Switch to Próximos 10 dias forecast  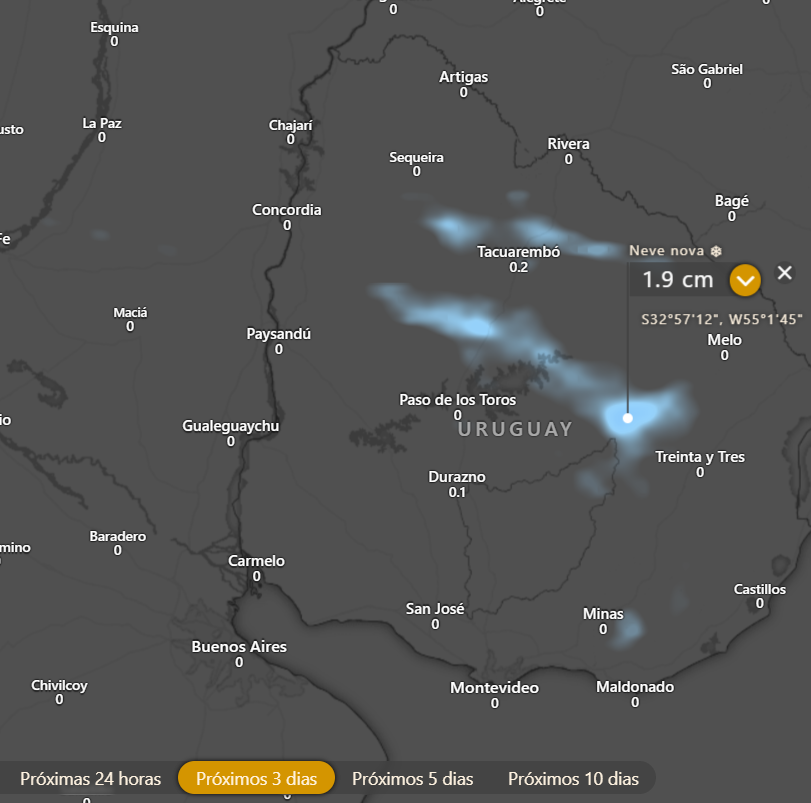(573, 779)
